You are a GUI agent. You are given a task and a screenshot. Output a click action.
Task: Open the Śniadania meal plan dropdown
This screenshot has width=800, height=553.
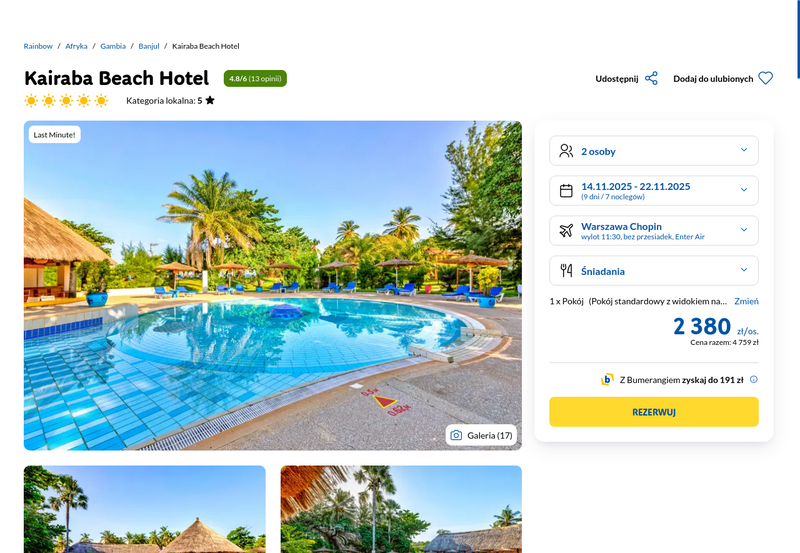(x=654, y=270)
